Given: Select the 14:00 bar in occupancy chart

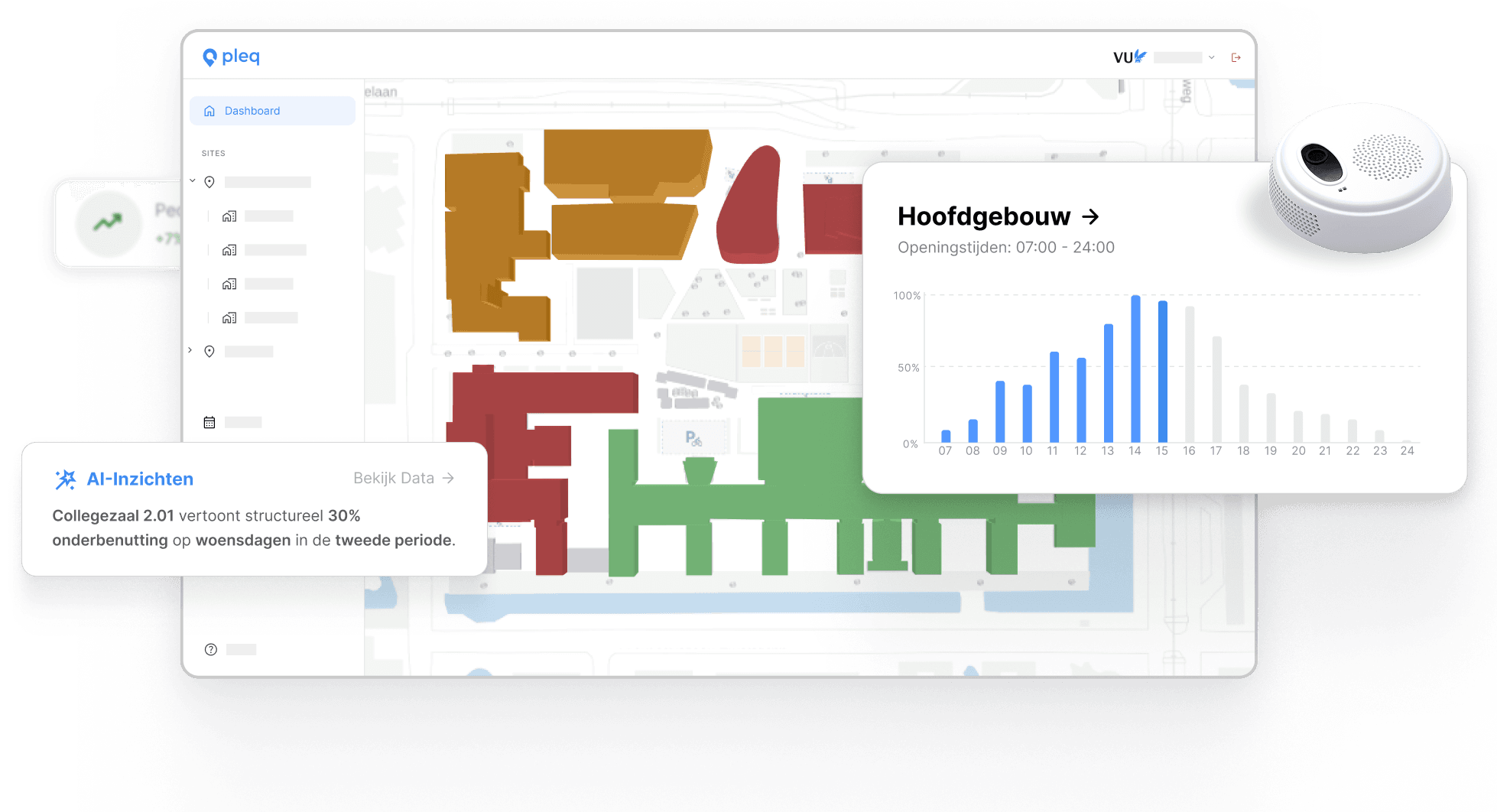Looking at the screenshot, I should pos(1135,369).
